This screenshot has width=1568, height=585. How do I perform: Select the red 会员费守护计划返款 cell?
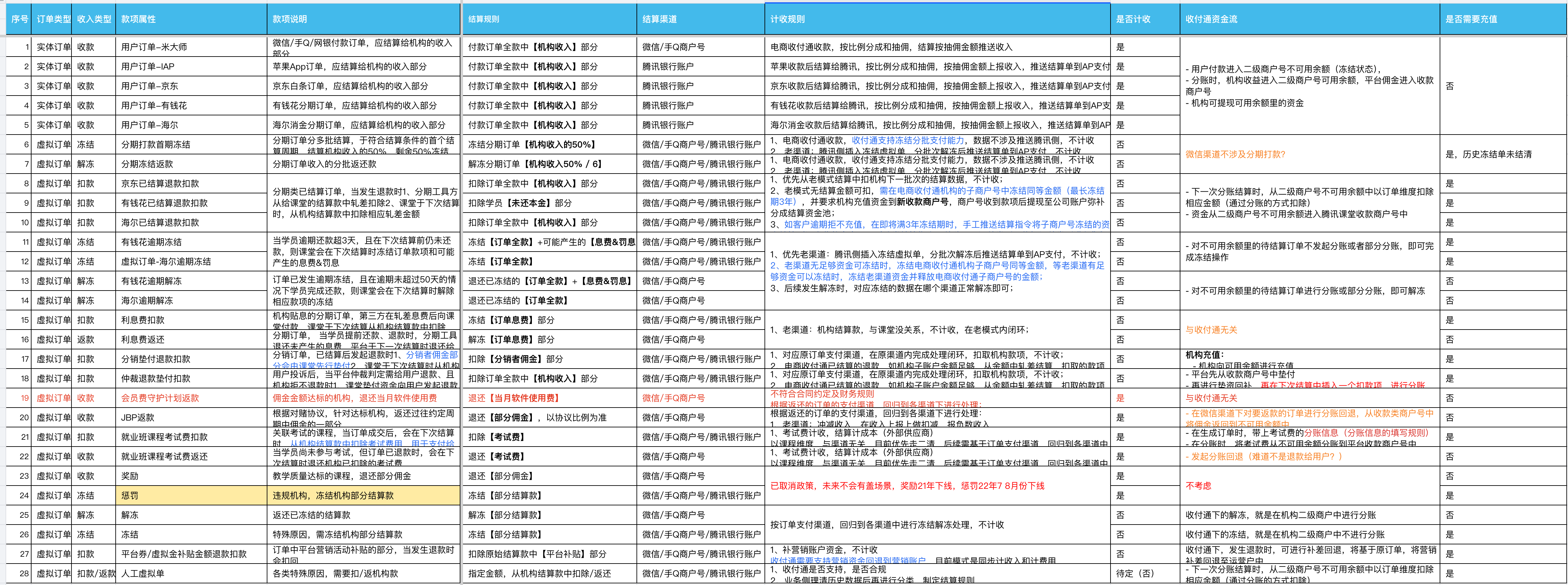pyautogui.click(x=191, y=397)
